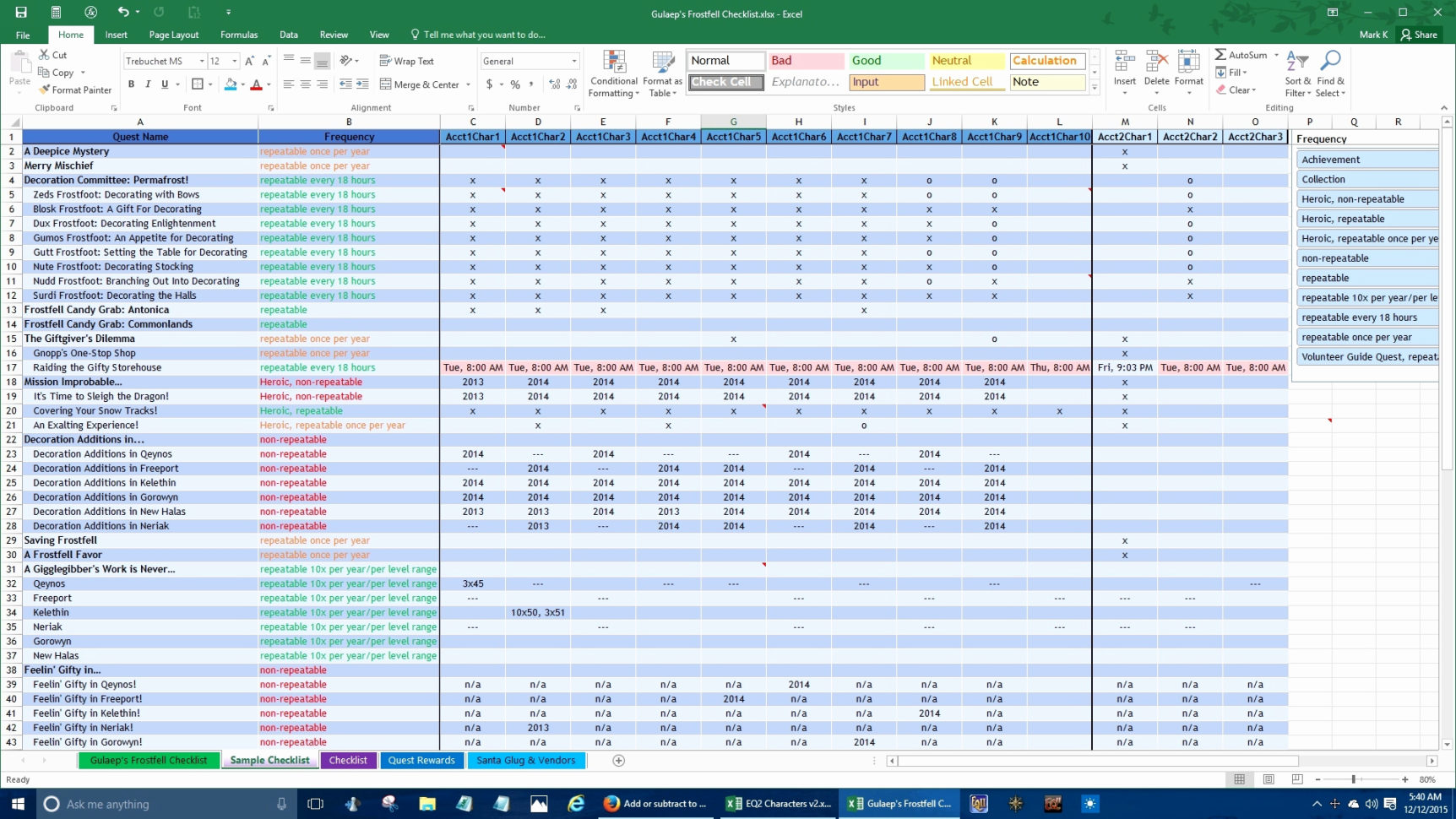
Task: Open the number format dropdown showing General
Action: 573,61
